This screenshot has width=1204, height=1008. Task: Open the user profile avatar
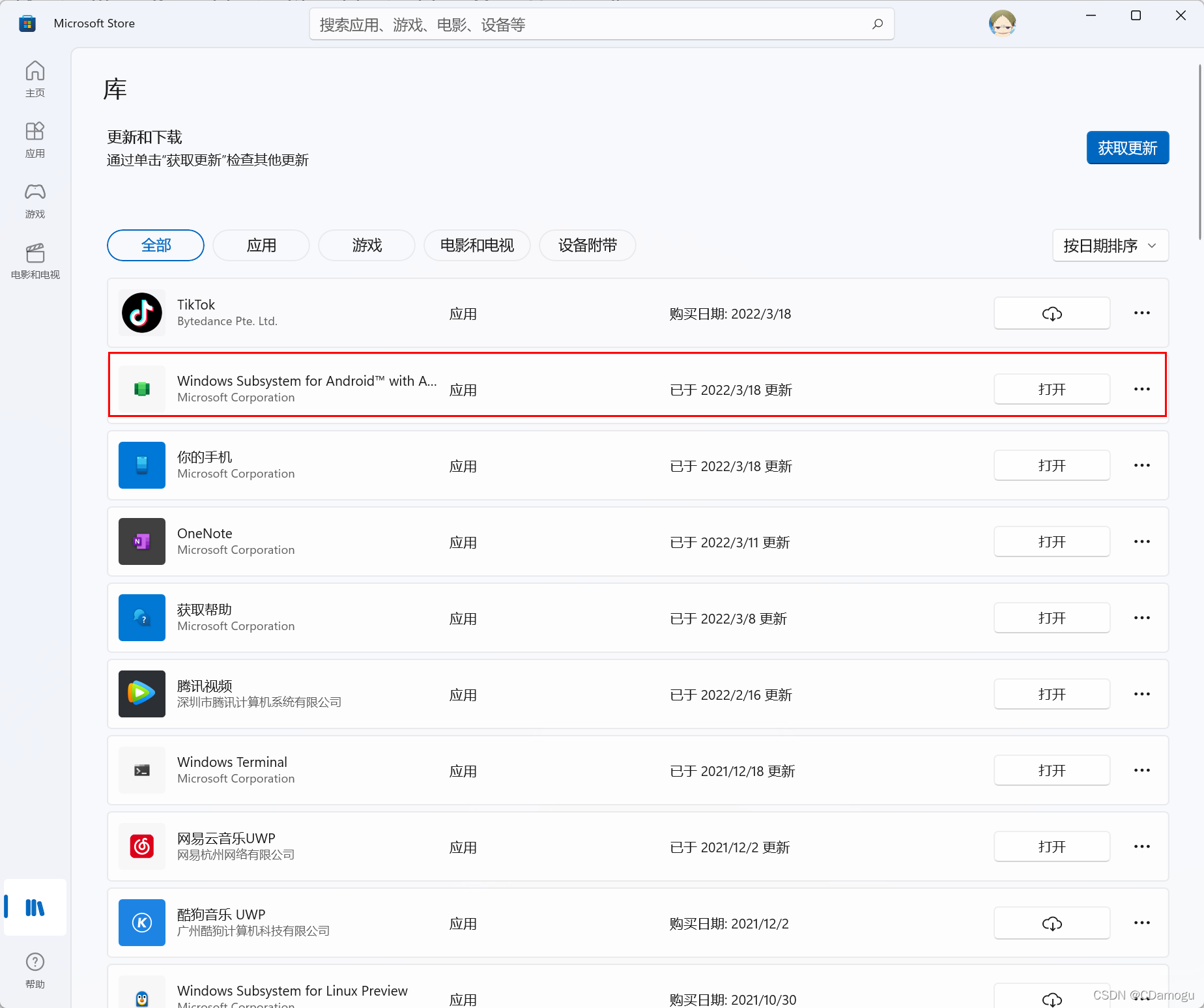pyautogui.click(x=1002, y=23)
